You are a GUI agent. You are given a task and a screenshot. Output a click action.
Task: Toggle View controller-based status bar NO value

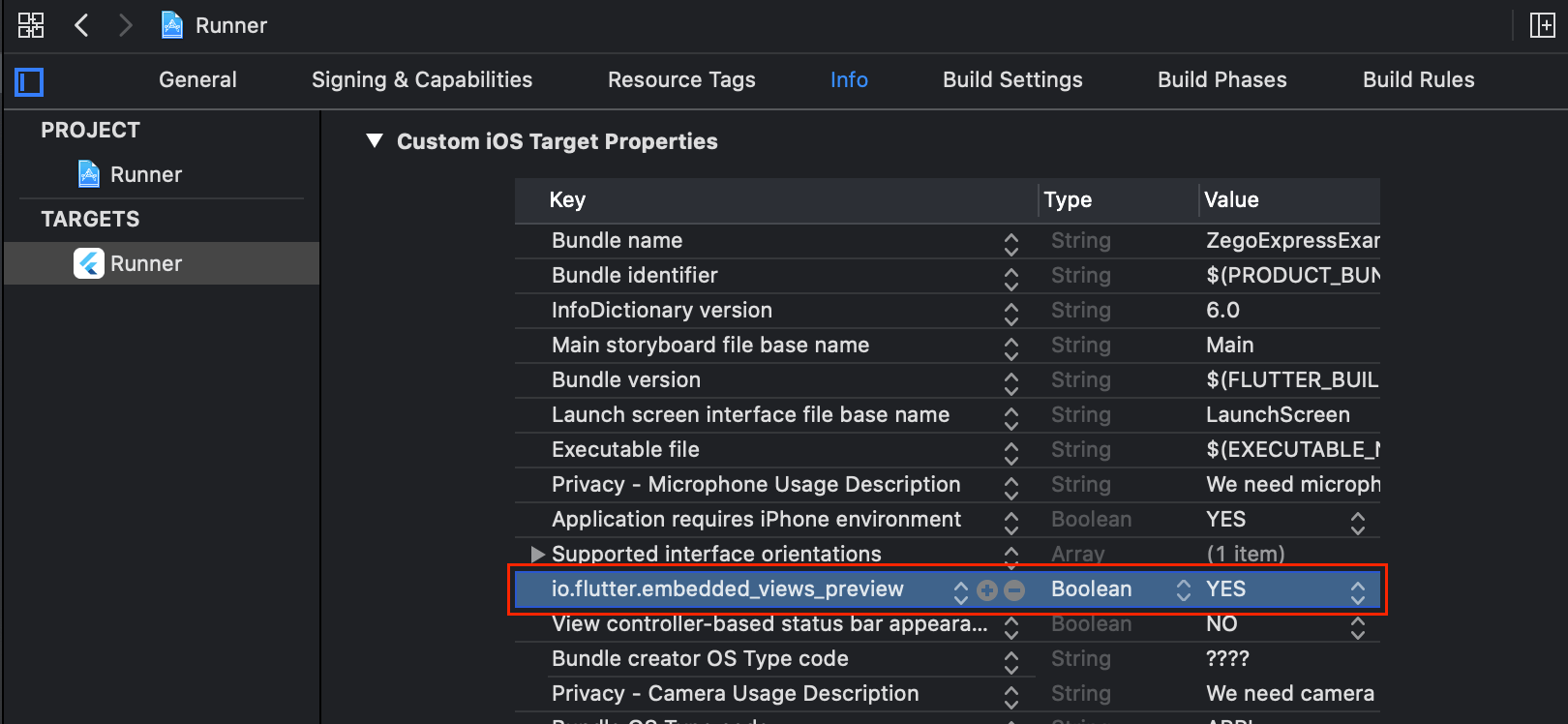[x=1357, y=627]
